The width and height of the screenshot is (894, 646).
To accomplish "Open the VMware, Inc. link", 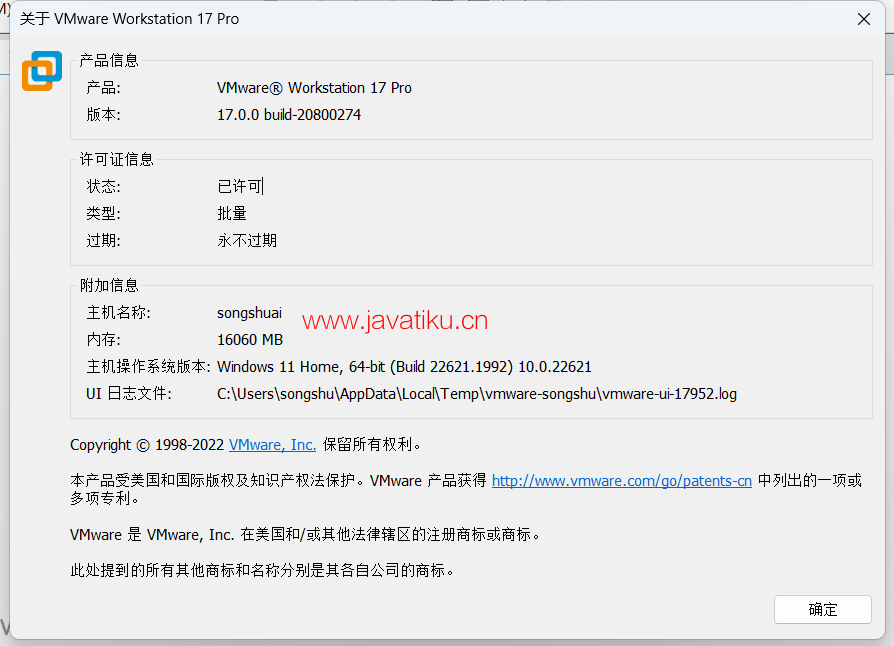I will 272,445.
